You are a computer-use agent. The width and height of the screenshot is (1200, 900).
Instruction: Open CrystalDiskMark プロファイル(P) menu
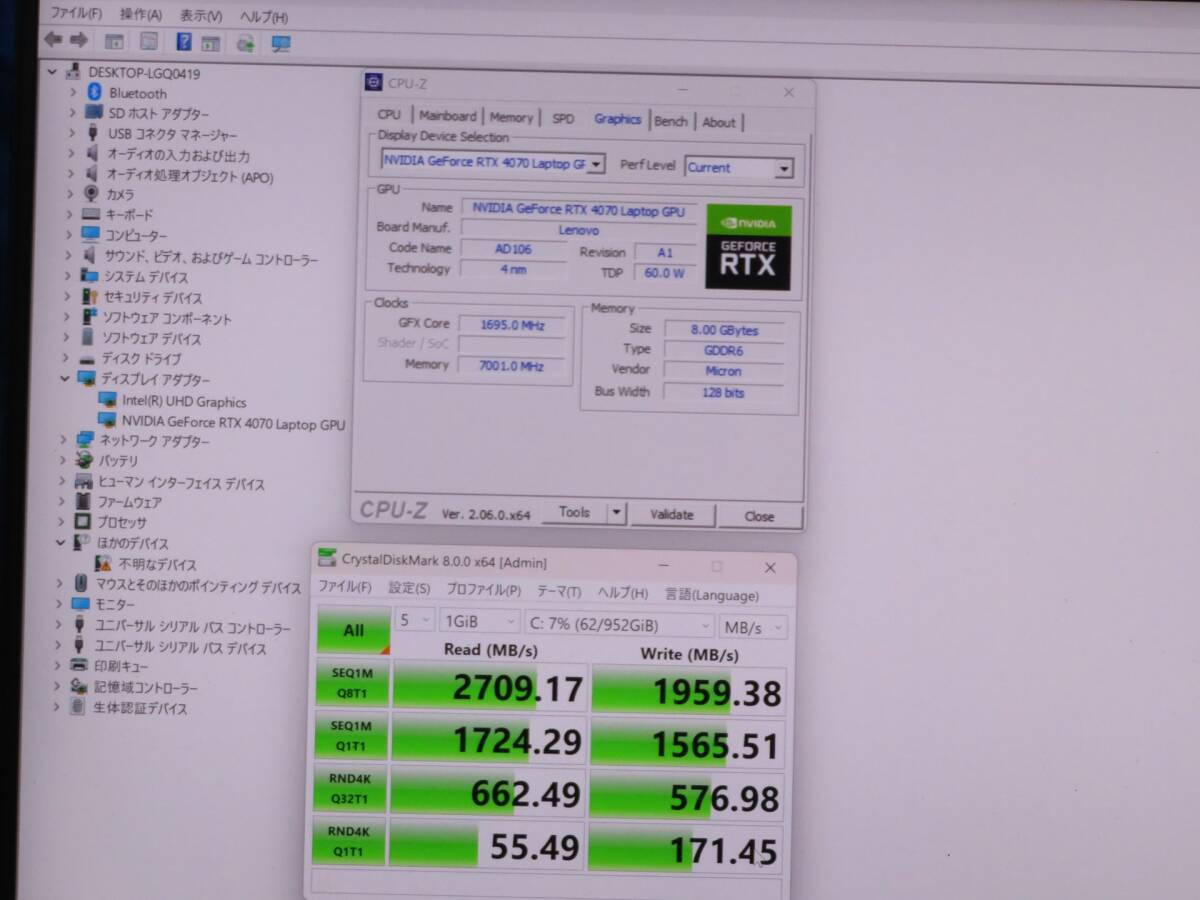tap(483, 590)
